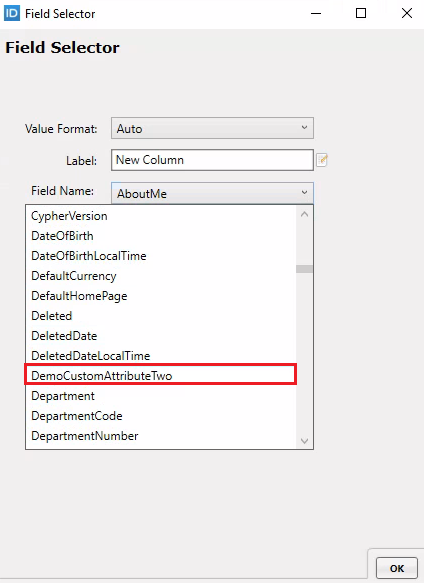Screen dimensions: 424x583
Task: Pick DeletedDate from the dropdown list
Action: pyautogui.click(x=161, y=336)
